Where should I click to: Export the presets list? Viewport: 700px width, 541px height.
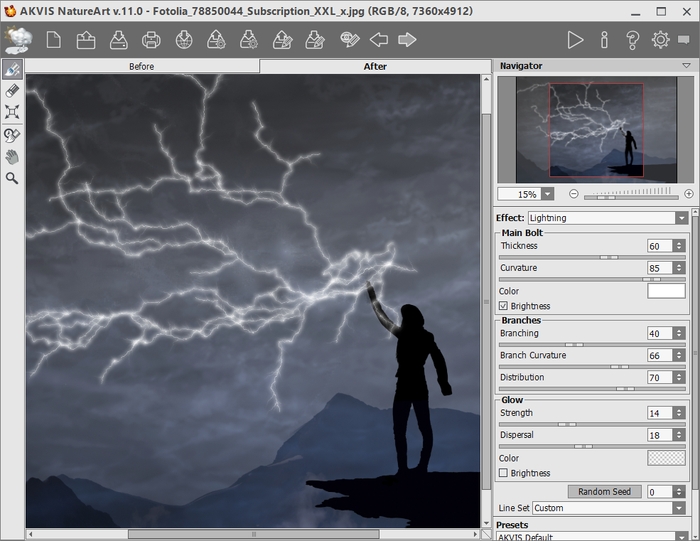pyautogui.click(x=249, y=40)
